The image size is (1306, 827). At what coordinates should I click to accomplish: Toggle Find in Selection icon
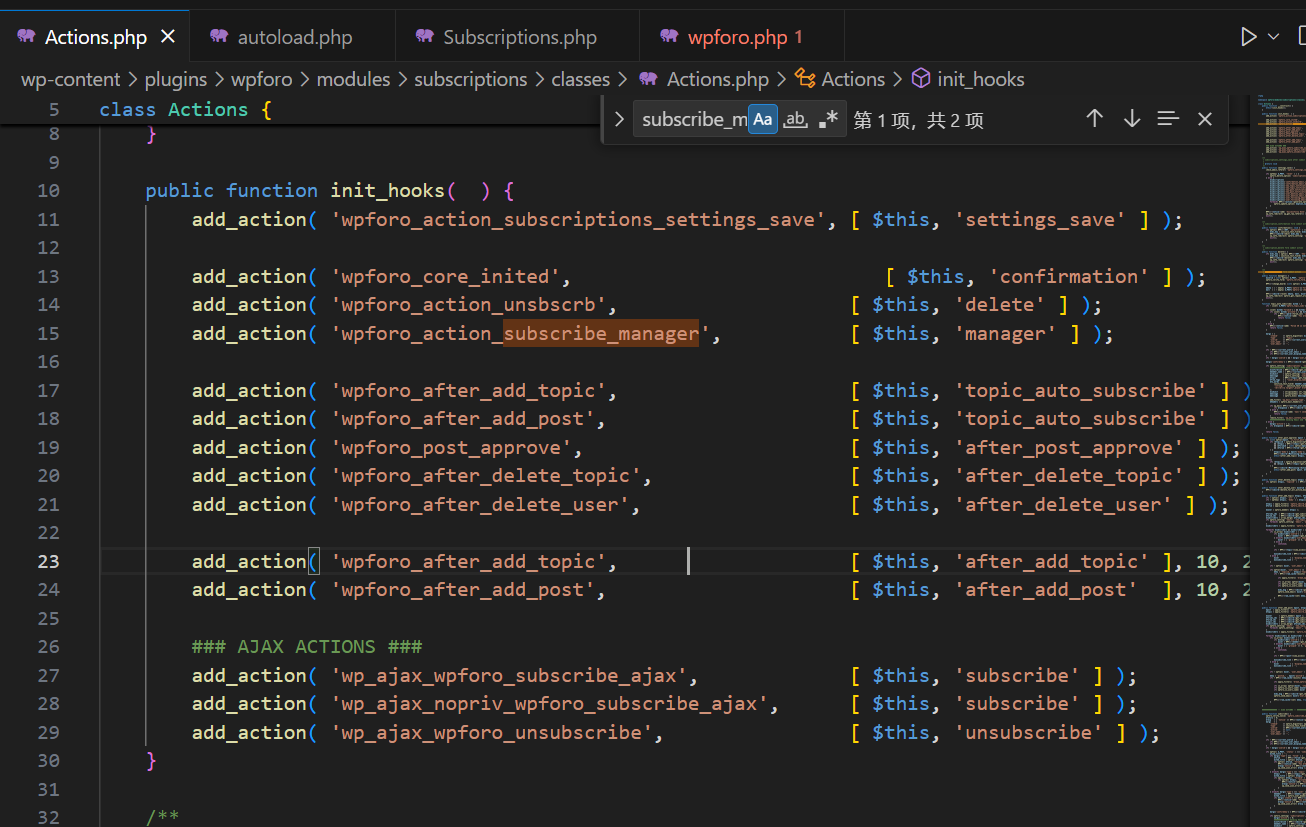[x=1168, y=119]
